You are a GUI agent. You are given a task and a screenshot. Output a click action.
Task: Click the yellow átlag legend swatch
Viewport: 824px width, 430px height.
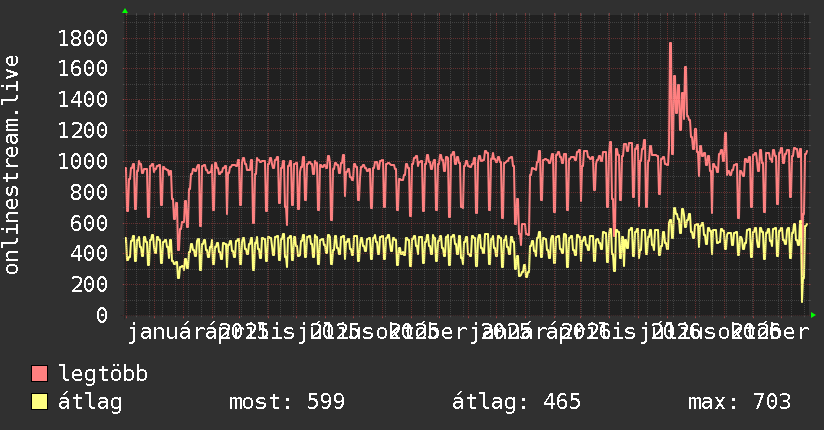39,401
